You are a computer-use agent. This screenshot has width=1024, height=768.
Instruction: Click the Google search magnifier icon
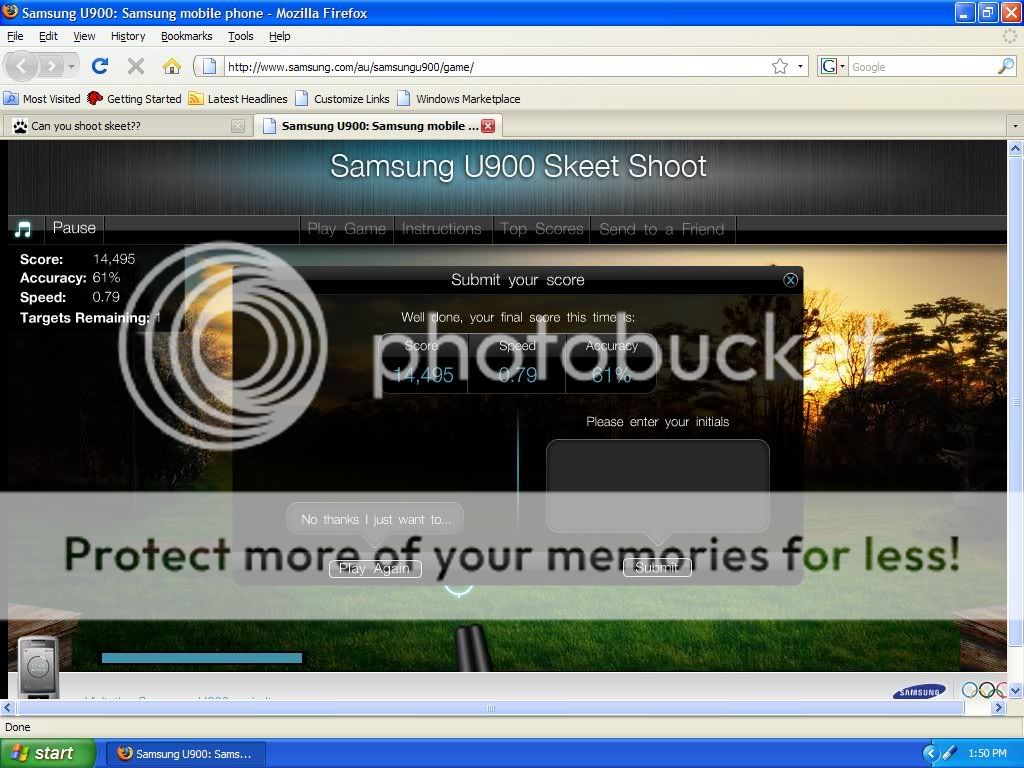pyautogui.click(x=1006, y=66)
